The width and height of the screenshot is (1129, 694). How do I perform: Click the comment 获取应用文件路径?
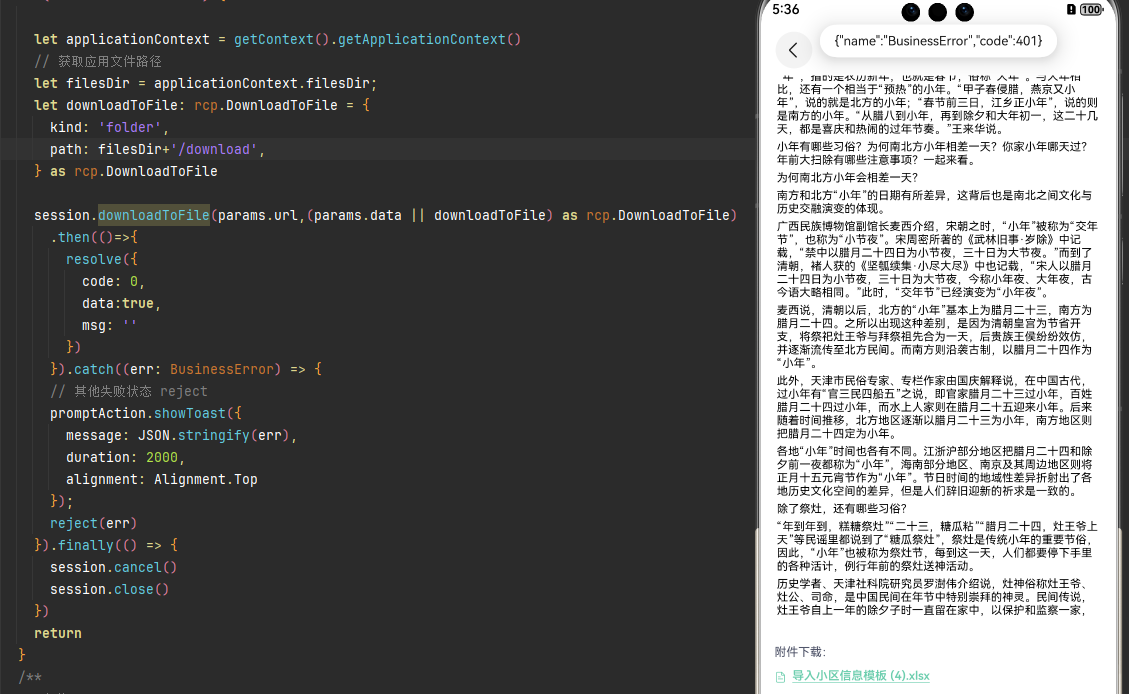(x=98, y=61)
